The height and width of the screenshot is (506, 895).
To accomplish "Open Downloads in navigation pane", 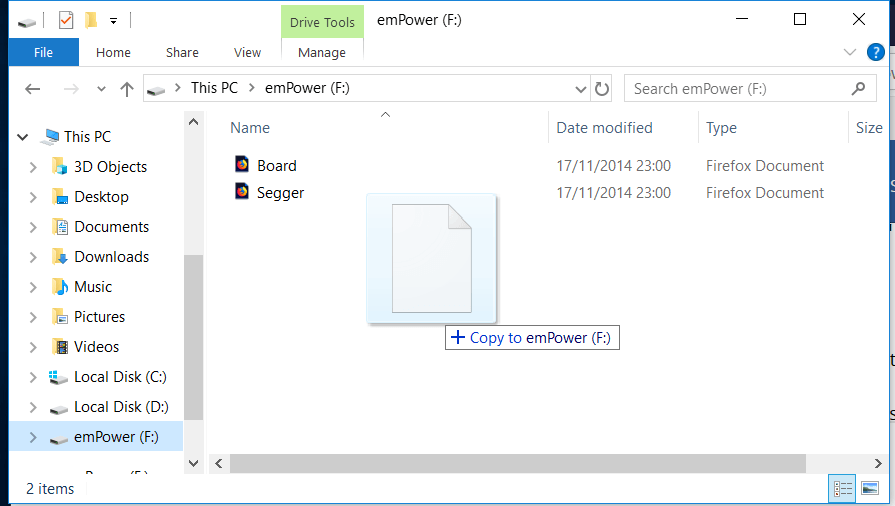I will [x=111, y=257].
